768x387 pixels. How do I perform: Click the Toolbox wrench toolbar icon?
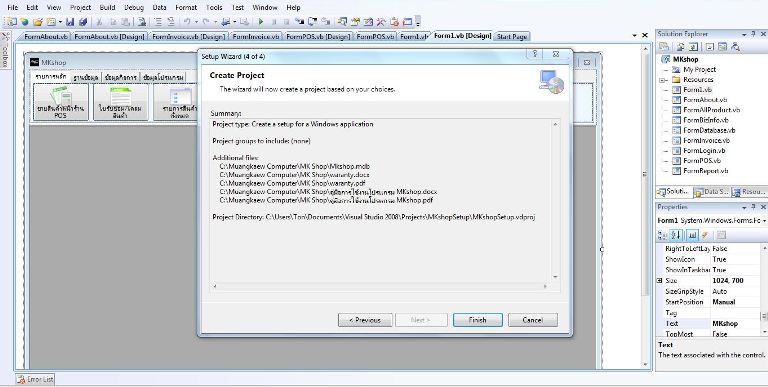point(380,22)
